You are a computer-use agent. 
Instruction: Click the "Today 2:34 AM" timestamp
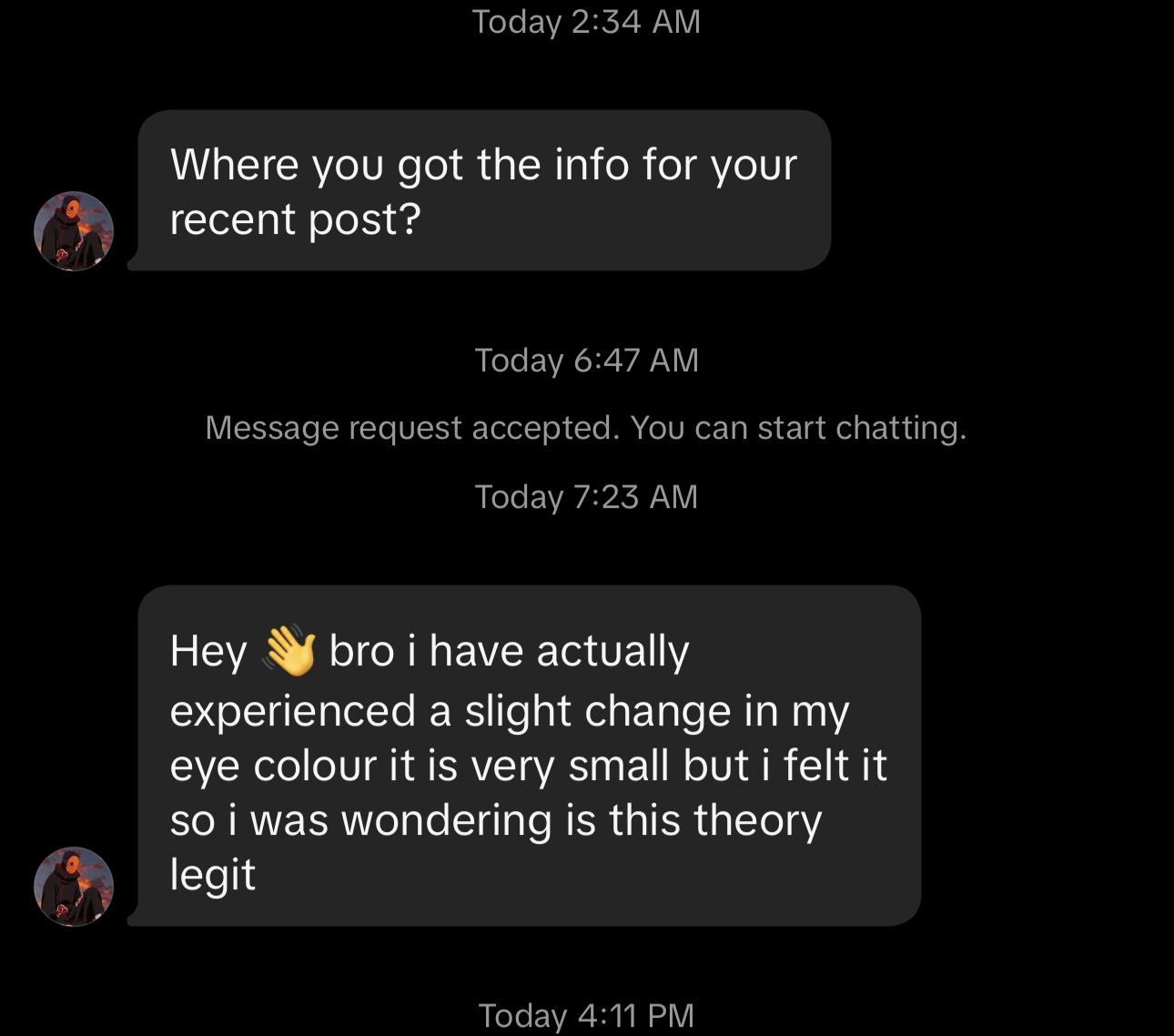pos(586,22)
